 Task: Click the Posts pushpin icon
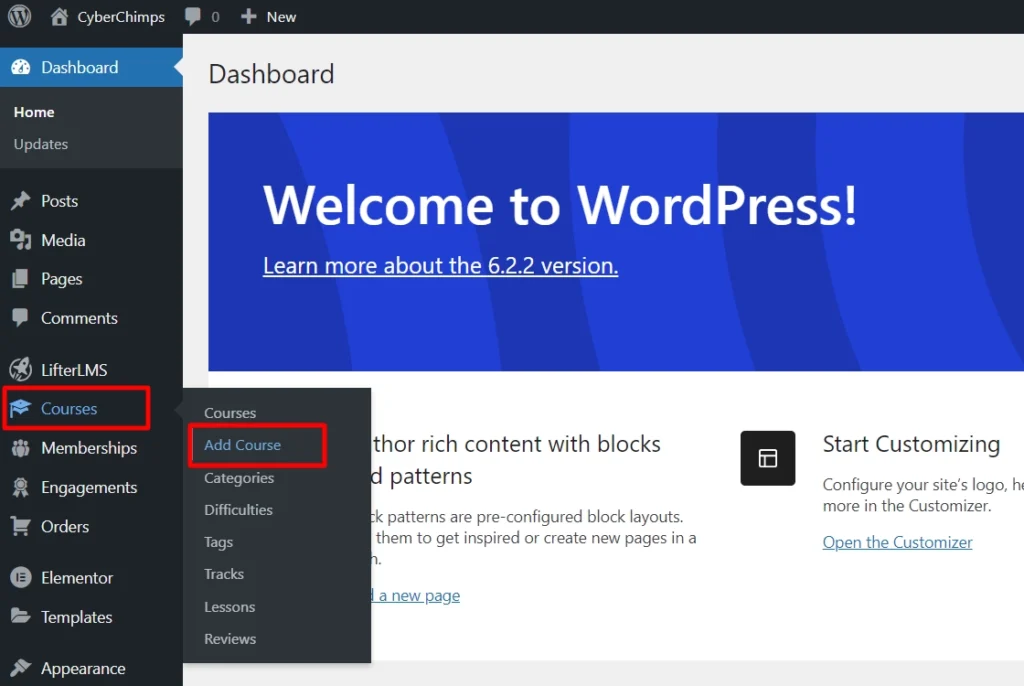point(20,201)
